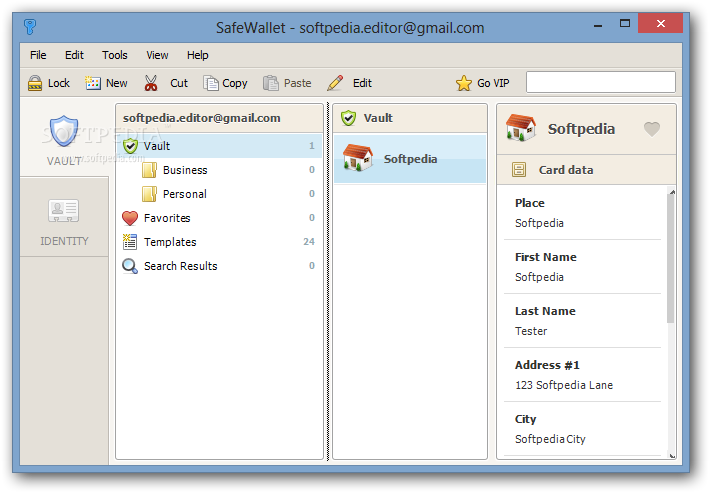Click the Paste clipboard icon
The height and width of the screenshot is (493, 710).
click(271, 83)
